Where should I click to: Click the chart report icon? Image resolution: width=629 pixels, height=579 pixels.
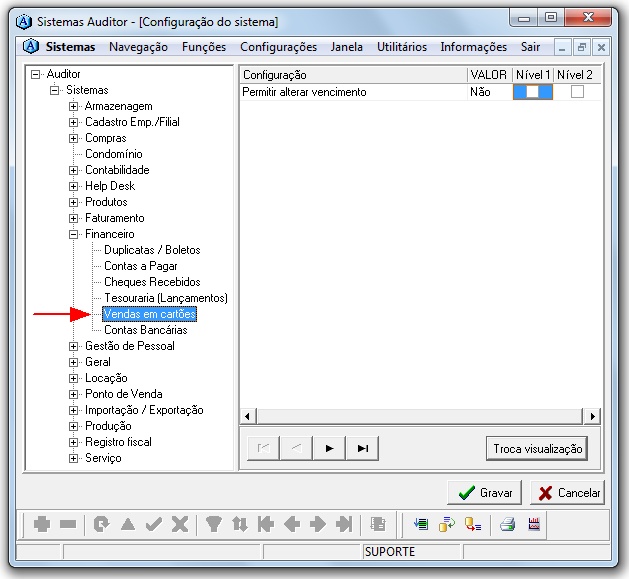pos(534,524)
